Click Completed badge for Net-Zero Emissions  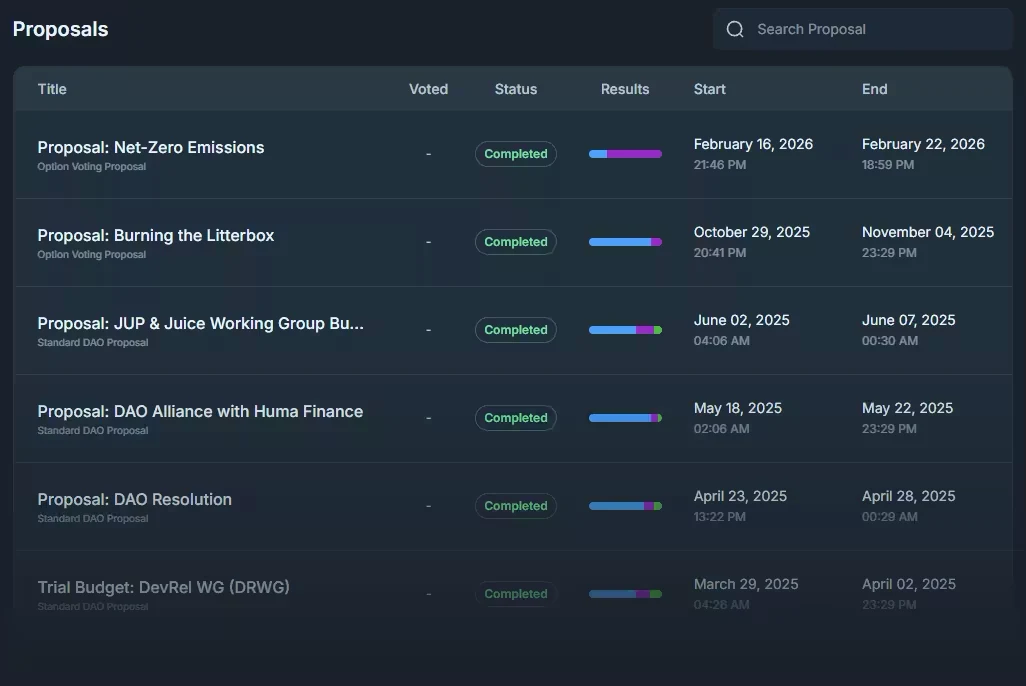click(516, 154)
